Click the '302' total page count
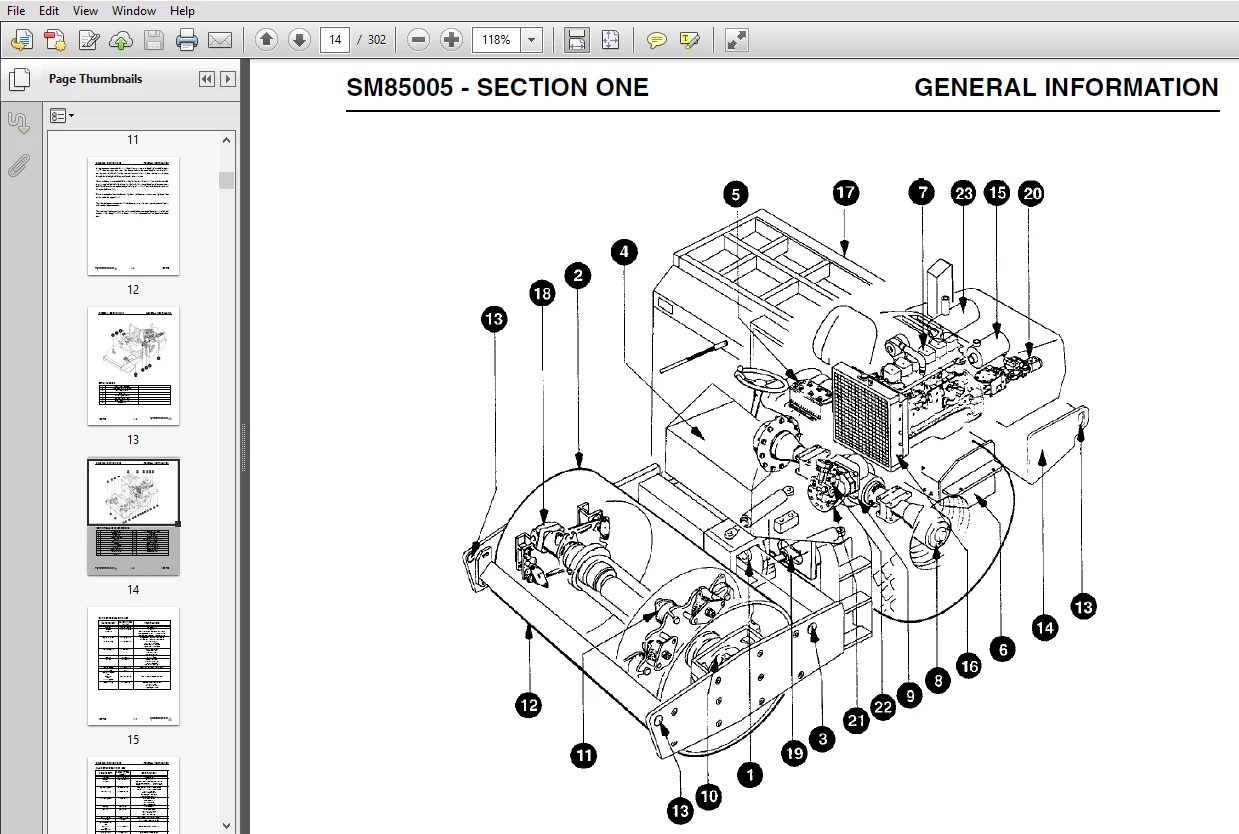This screenshot has height=834, width=1239. (x=377, y=40)
